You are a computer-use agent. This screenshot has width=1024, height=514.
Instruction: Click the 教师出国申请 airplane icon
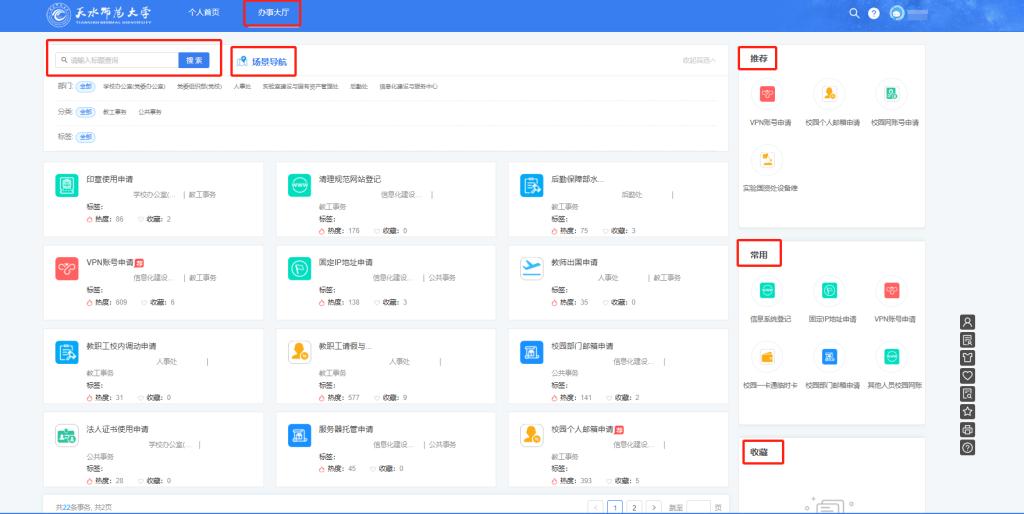point(530,268)
